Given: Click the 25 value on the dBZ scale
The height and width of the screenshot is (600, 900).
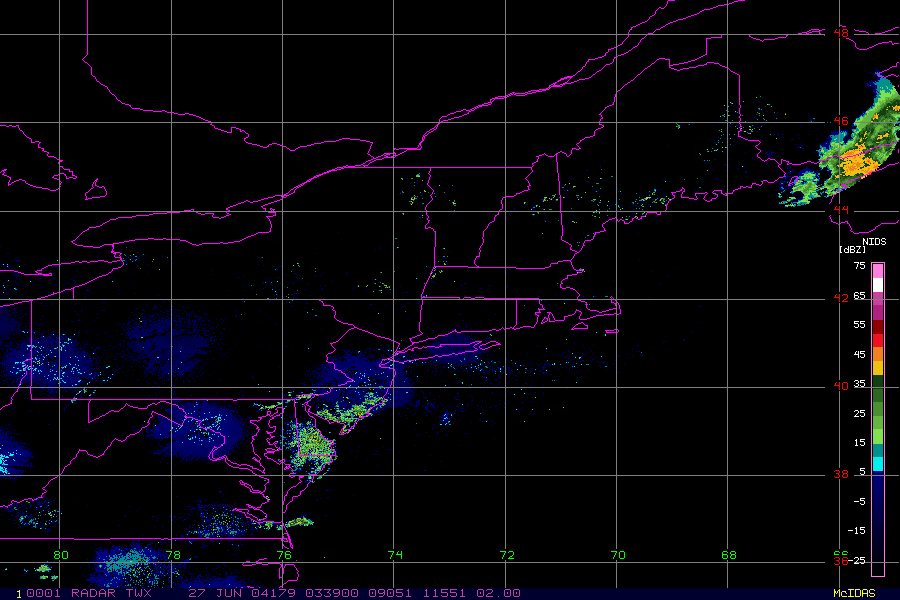Looking at the screenshot, I should pyautogui.click(x=859, y=413).
